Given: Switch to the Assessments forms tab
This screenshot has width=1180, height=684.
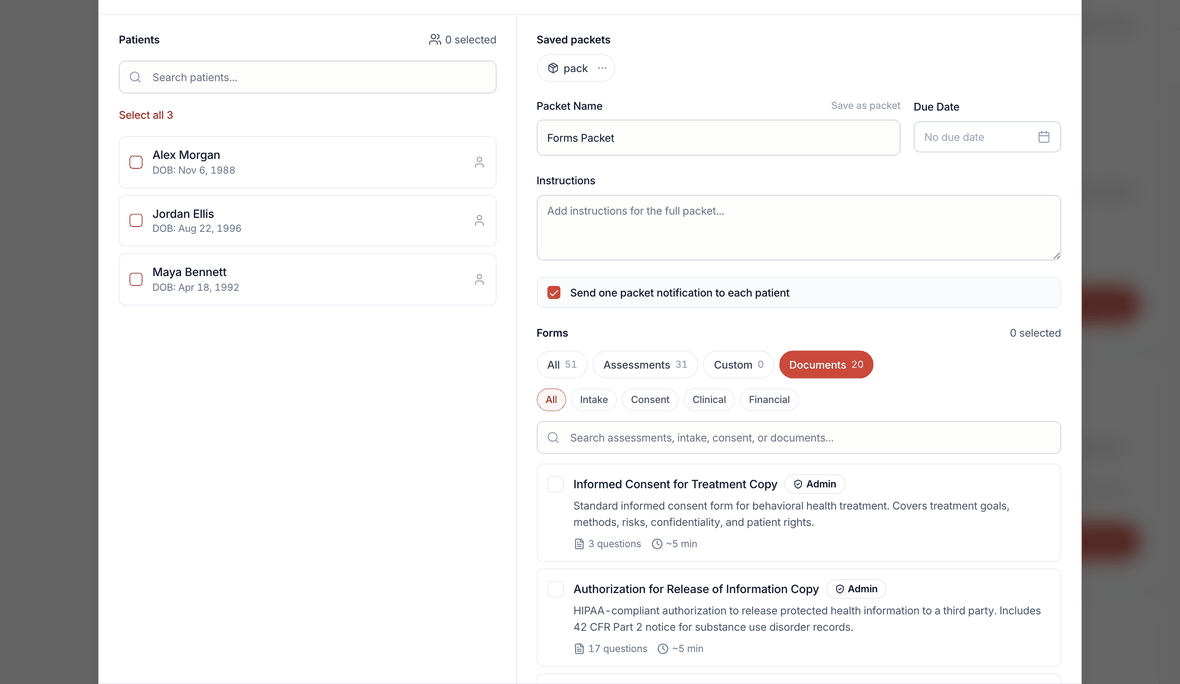Looking at the screenshot, I should (645, 365).
